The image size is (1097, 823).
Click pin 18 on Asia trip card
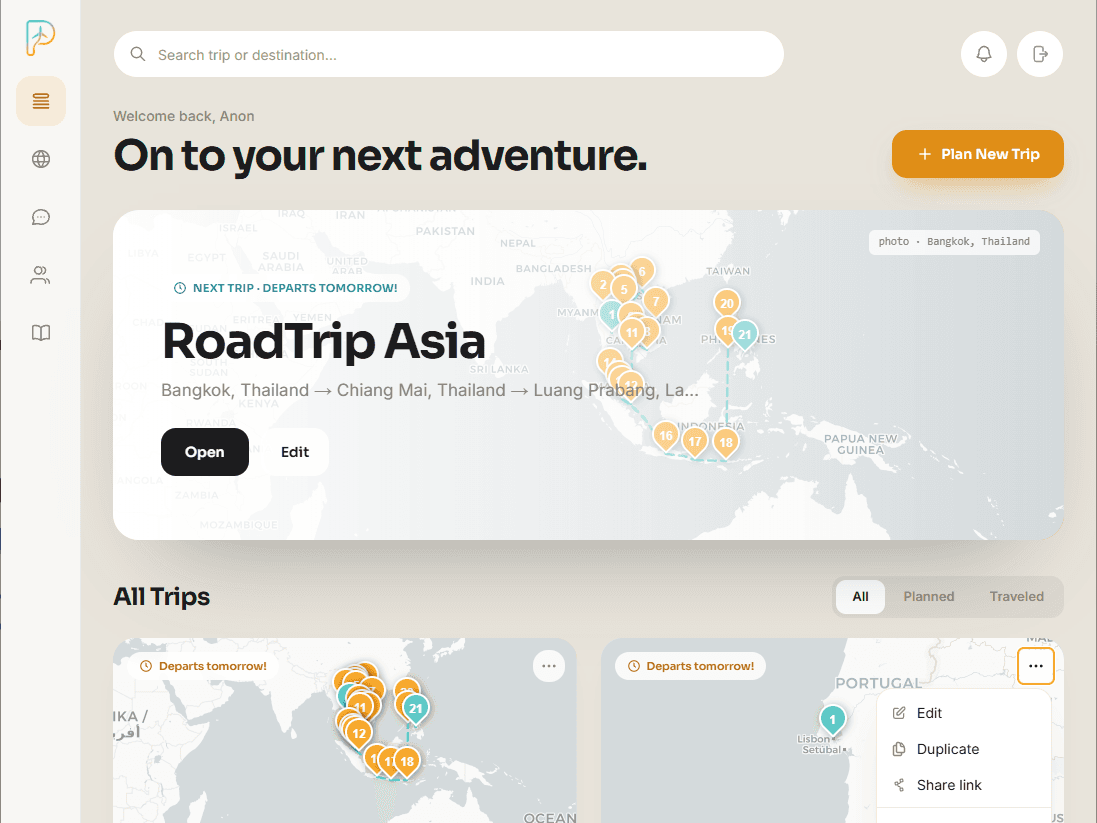tap(407, 761)
